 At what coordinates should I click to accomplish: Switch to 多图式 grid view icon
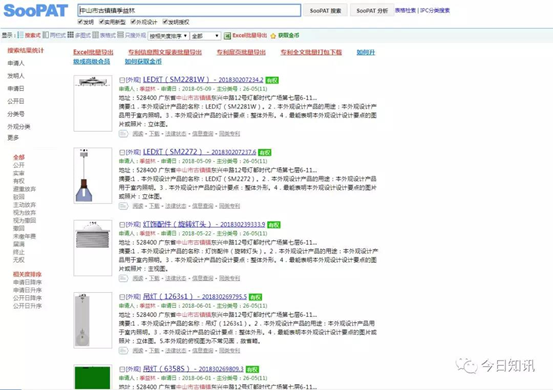click(x=71, y=35)
